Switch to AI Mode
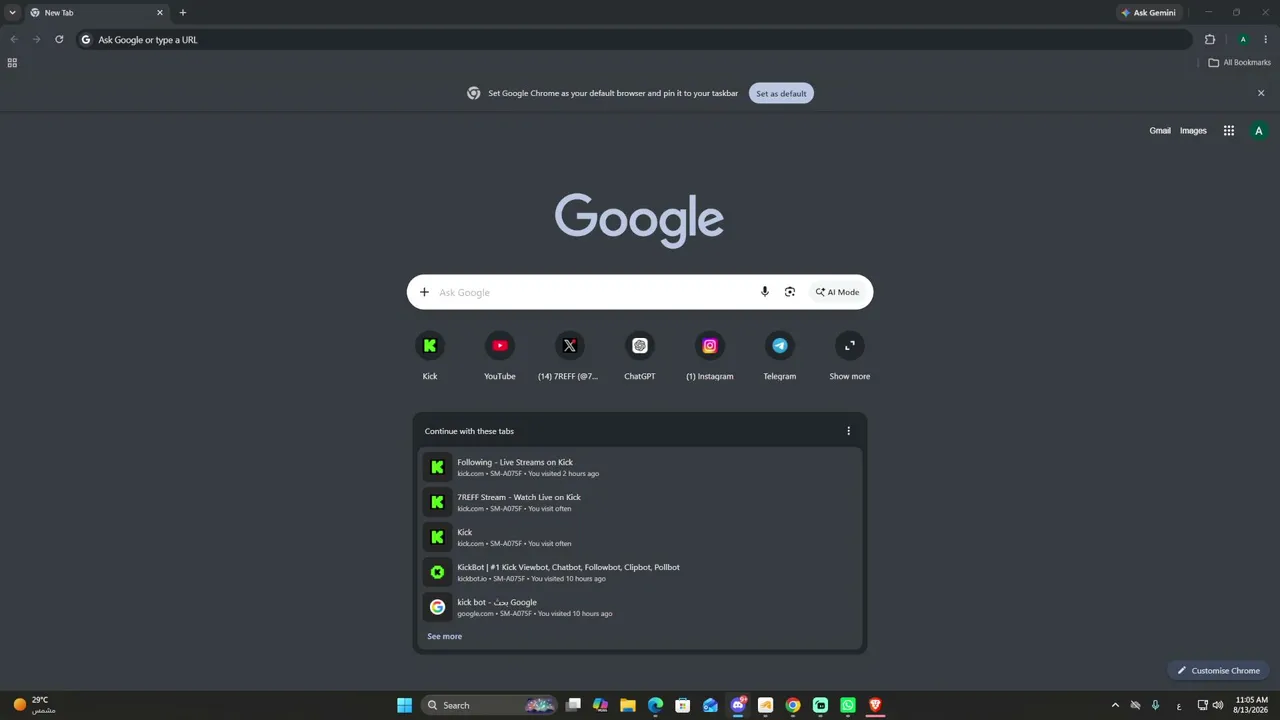 837,292
